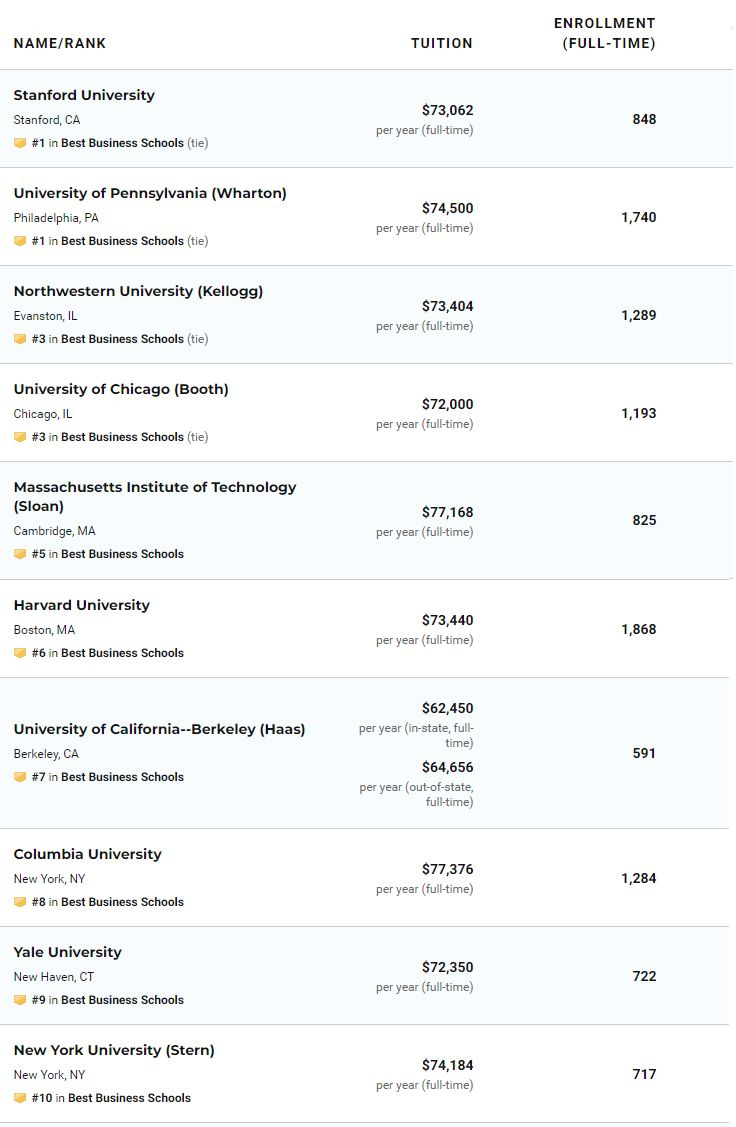
Task: Open the Harvard University school name link
Action: point(82,605)
